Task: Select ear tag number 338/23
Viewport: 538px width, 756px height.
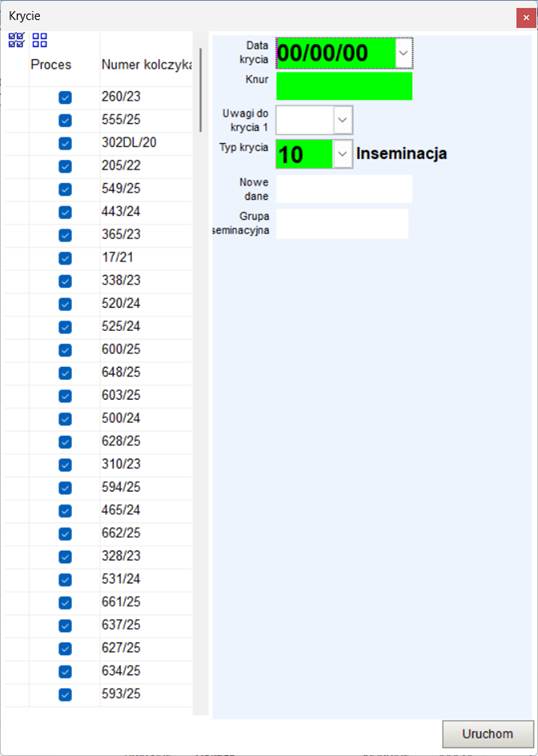Action: coord(121,281)
